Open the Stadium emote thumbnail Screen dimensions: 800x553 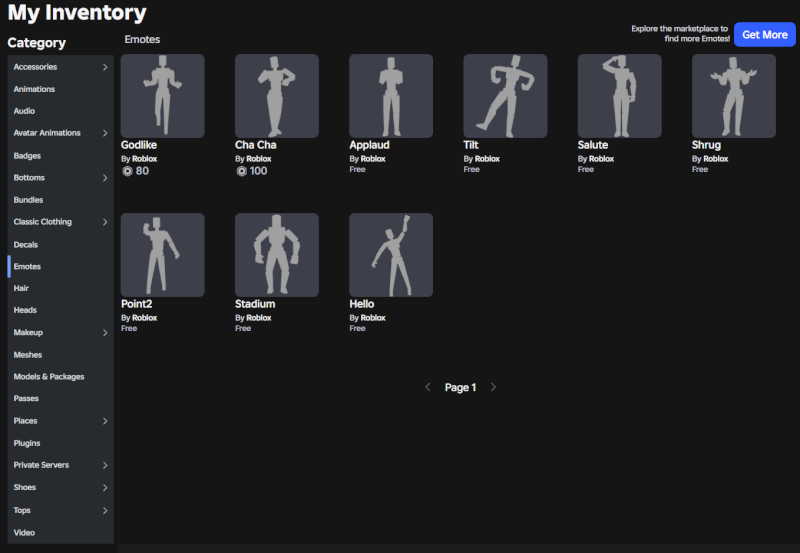(277, 255)
